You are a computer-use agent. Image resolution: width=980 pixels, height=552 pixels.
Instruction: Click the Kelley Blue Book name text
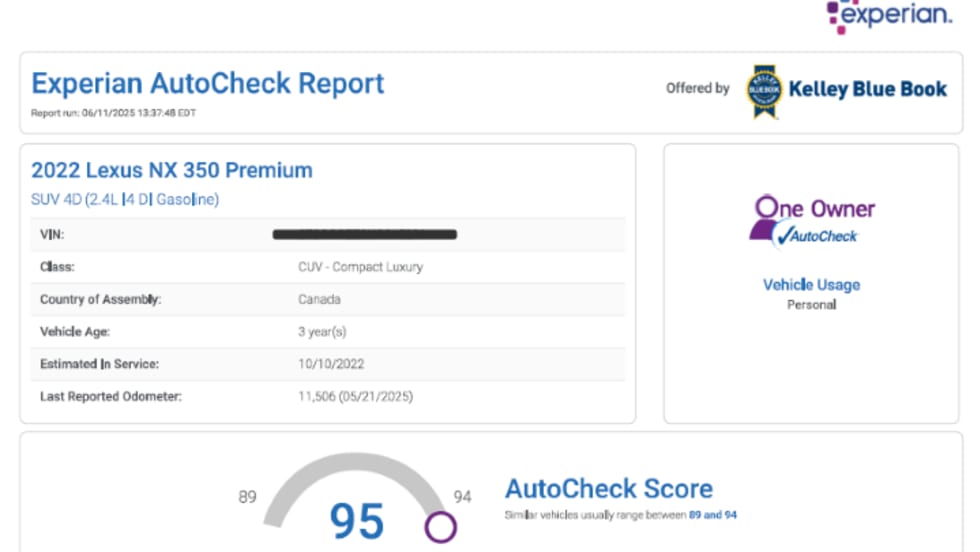tap(868, 89)
